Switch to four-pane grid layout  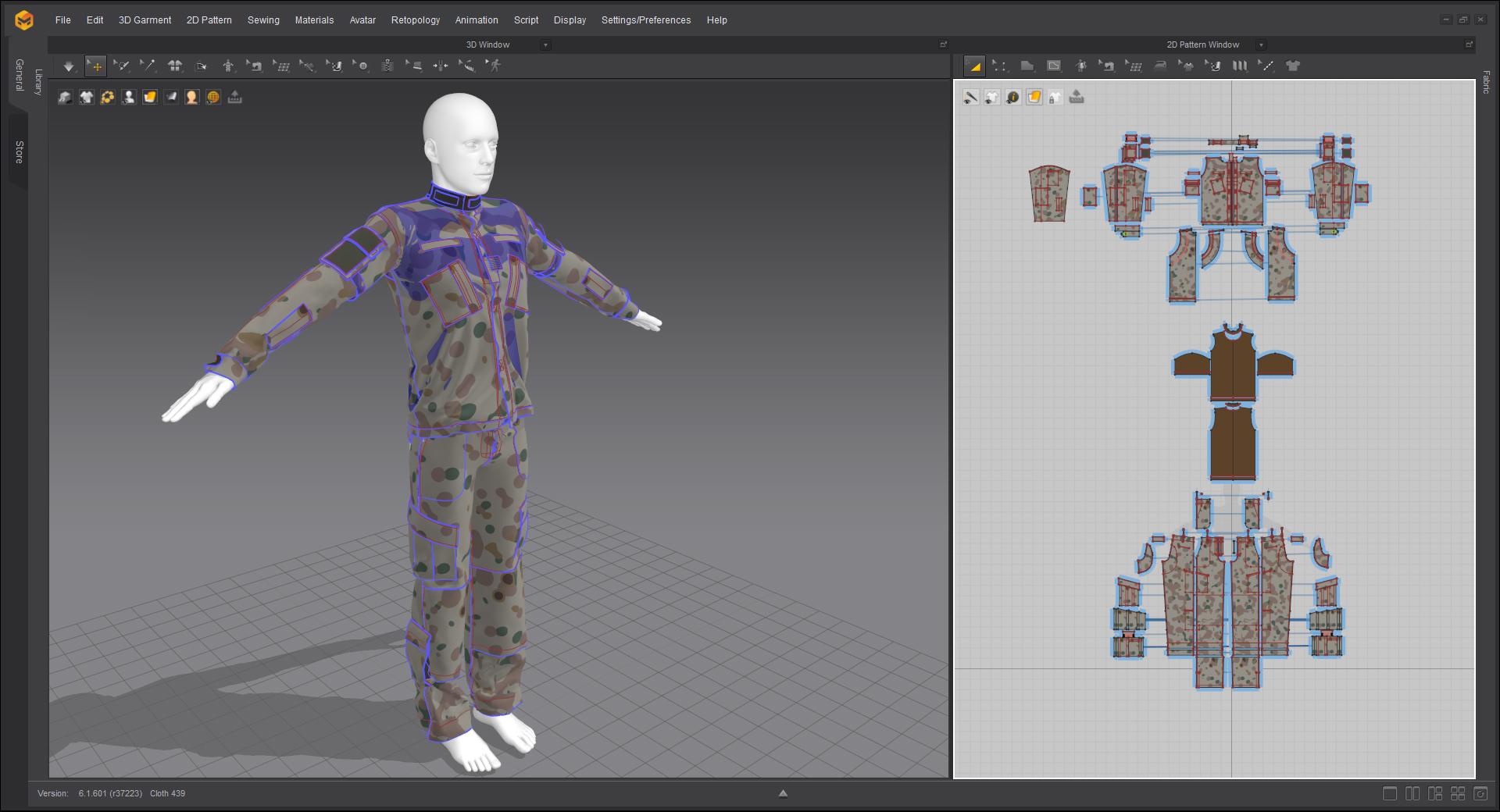[1458, 793]
